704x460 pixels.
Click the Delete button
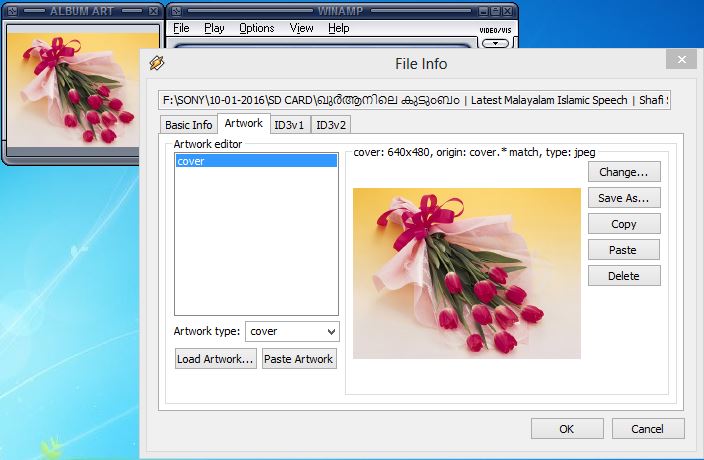[624, 276]
